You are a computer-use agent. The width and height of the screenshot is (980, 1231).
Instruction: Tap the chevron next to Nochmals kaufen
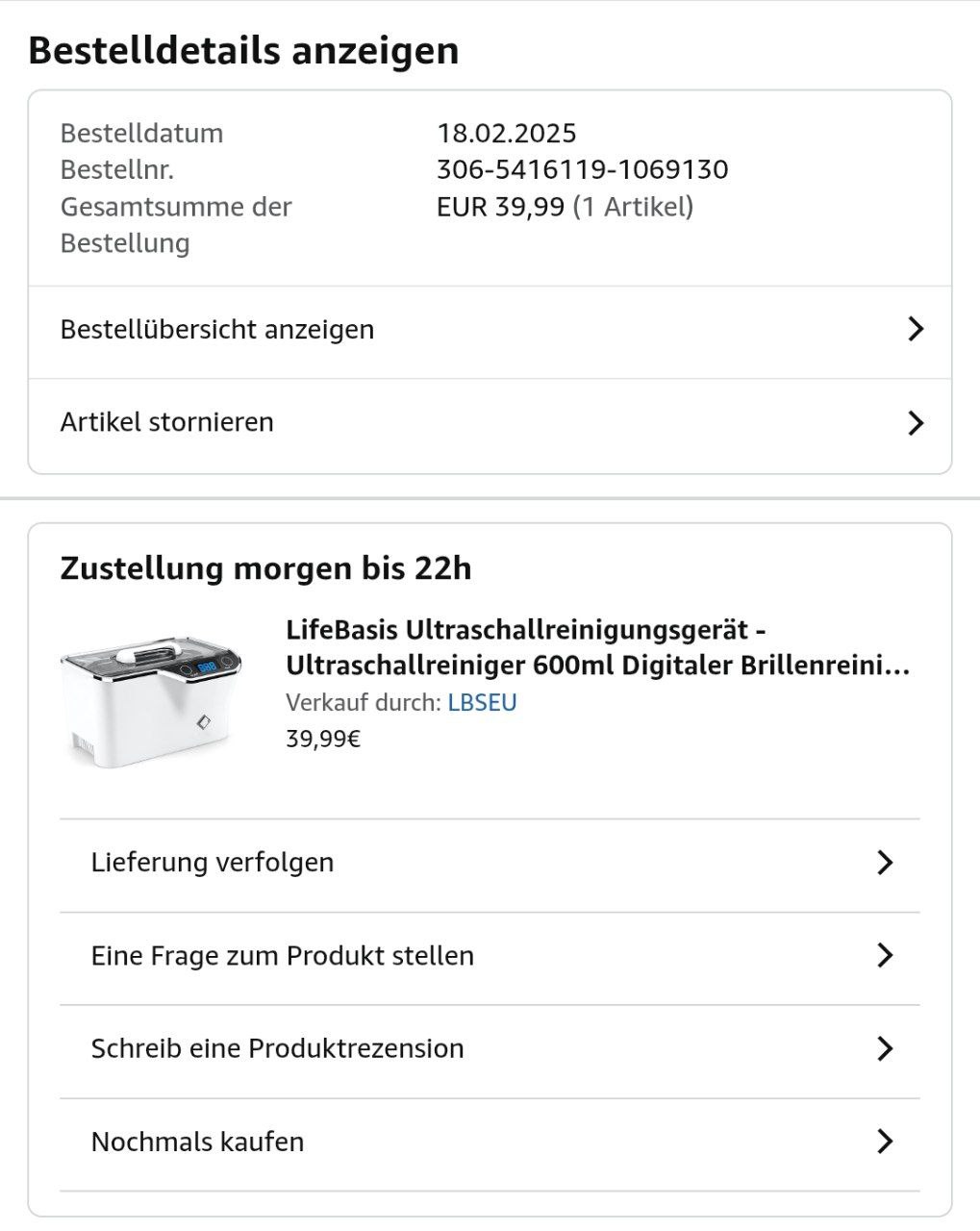(x=885, y=1142)
